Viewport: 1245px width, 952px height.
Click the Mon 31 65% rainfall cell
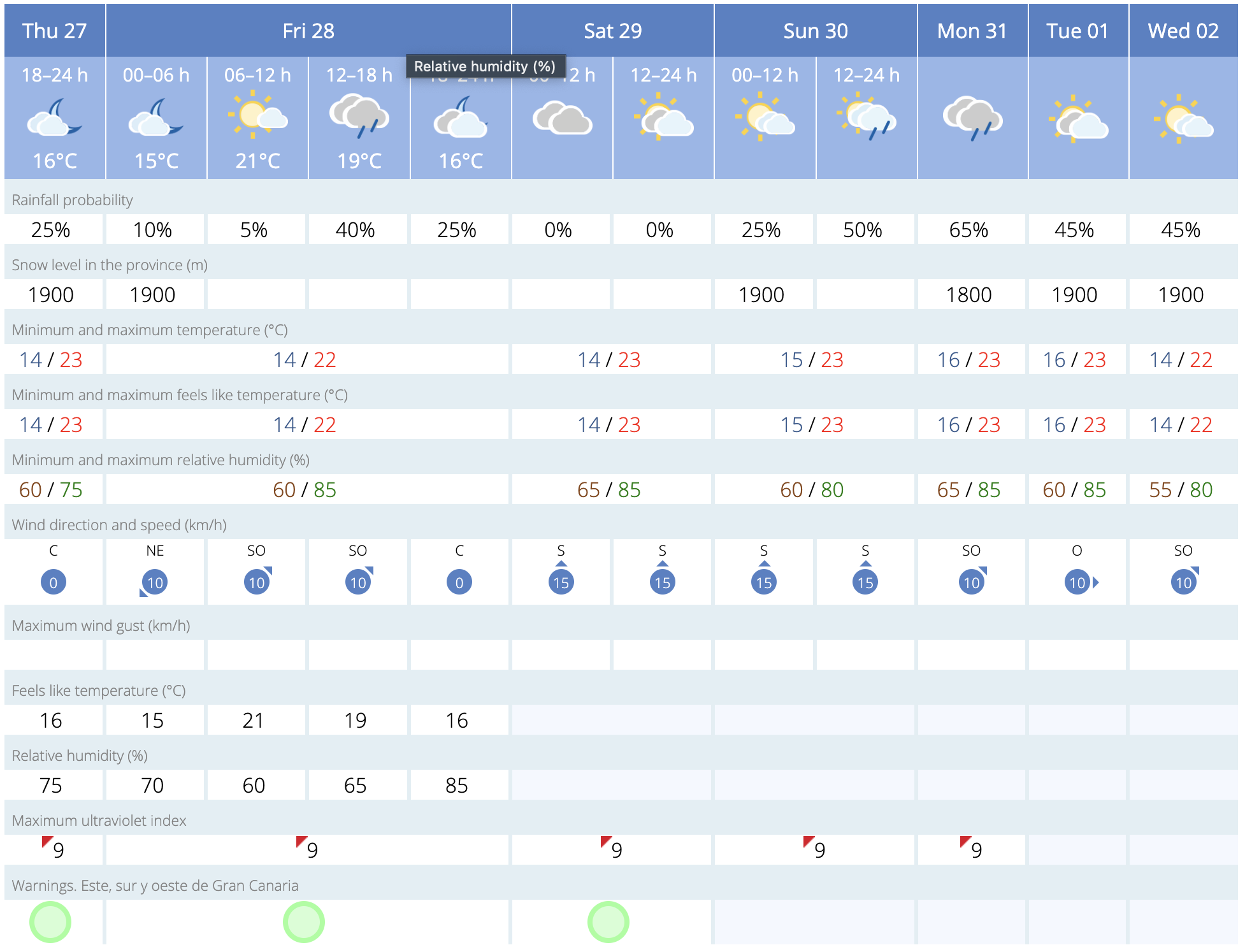point(968,230)
